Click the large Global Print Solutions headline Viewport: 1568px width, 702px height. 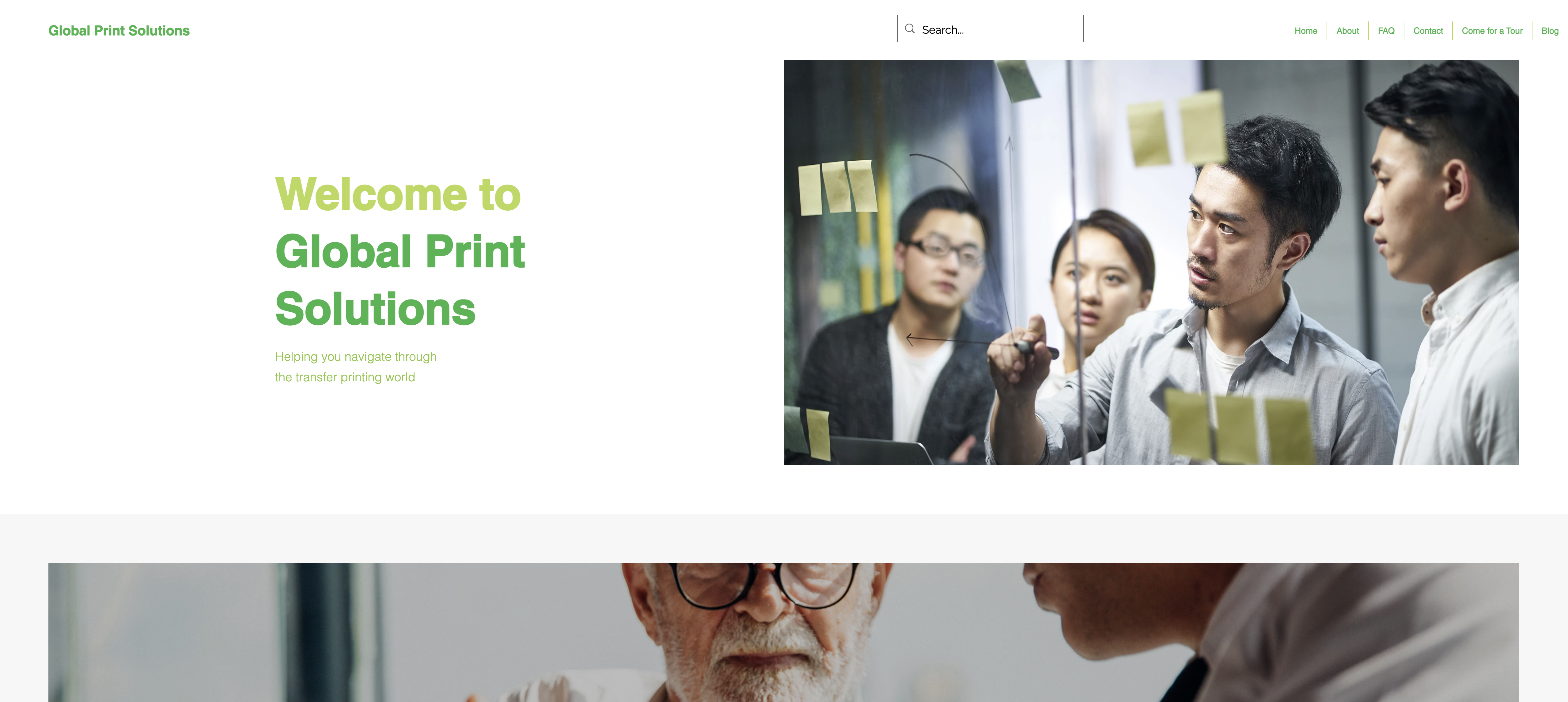[x=400, y=280]
